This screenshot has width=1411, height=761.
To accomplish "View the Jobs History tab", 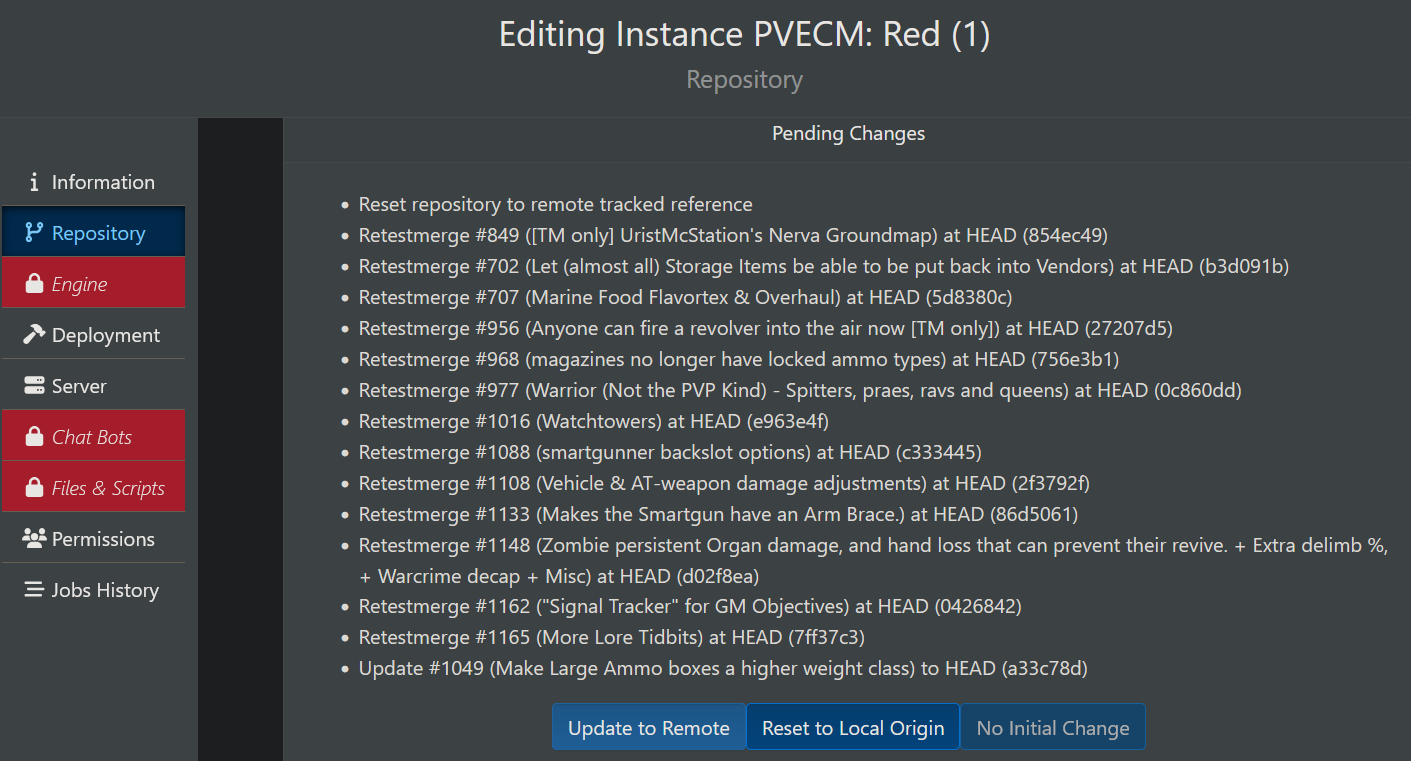I will point(105,590).
